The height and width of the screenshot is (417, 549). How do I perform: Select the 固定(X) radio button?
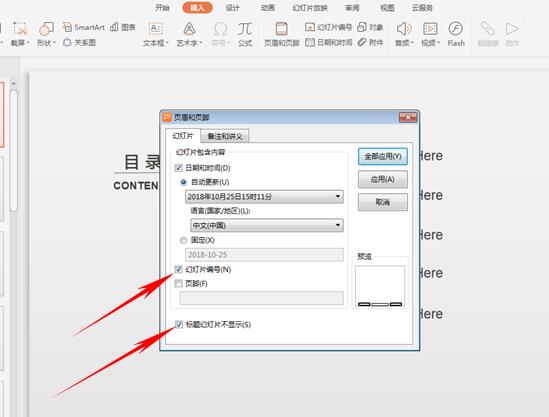pos(183,240)
